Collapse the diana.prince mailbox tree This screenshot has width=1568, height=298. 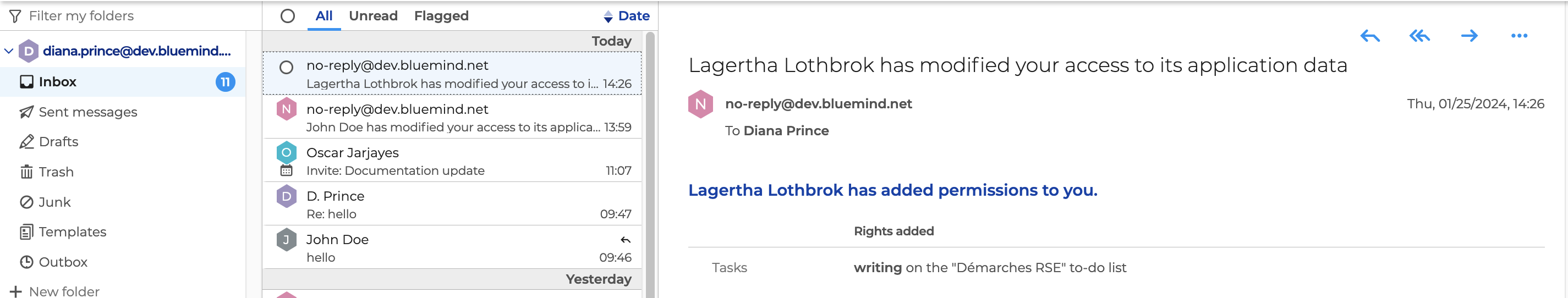[8, 51]
